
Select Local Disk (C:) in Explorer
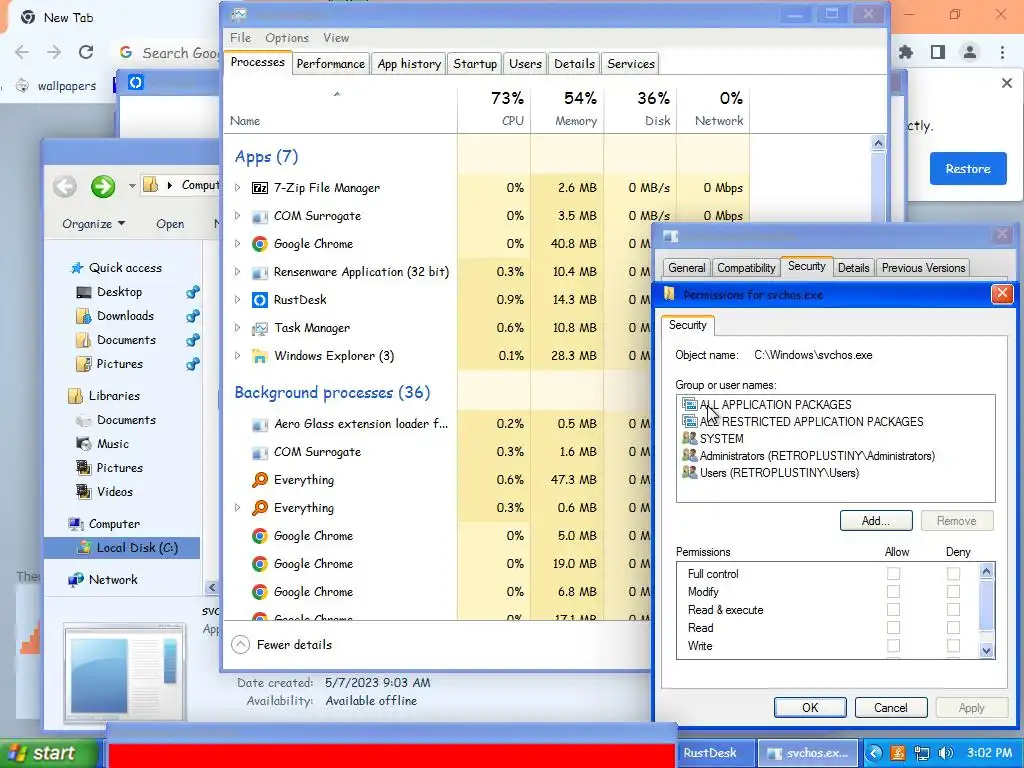coord(122,548)
